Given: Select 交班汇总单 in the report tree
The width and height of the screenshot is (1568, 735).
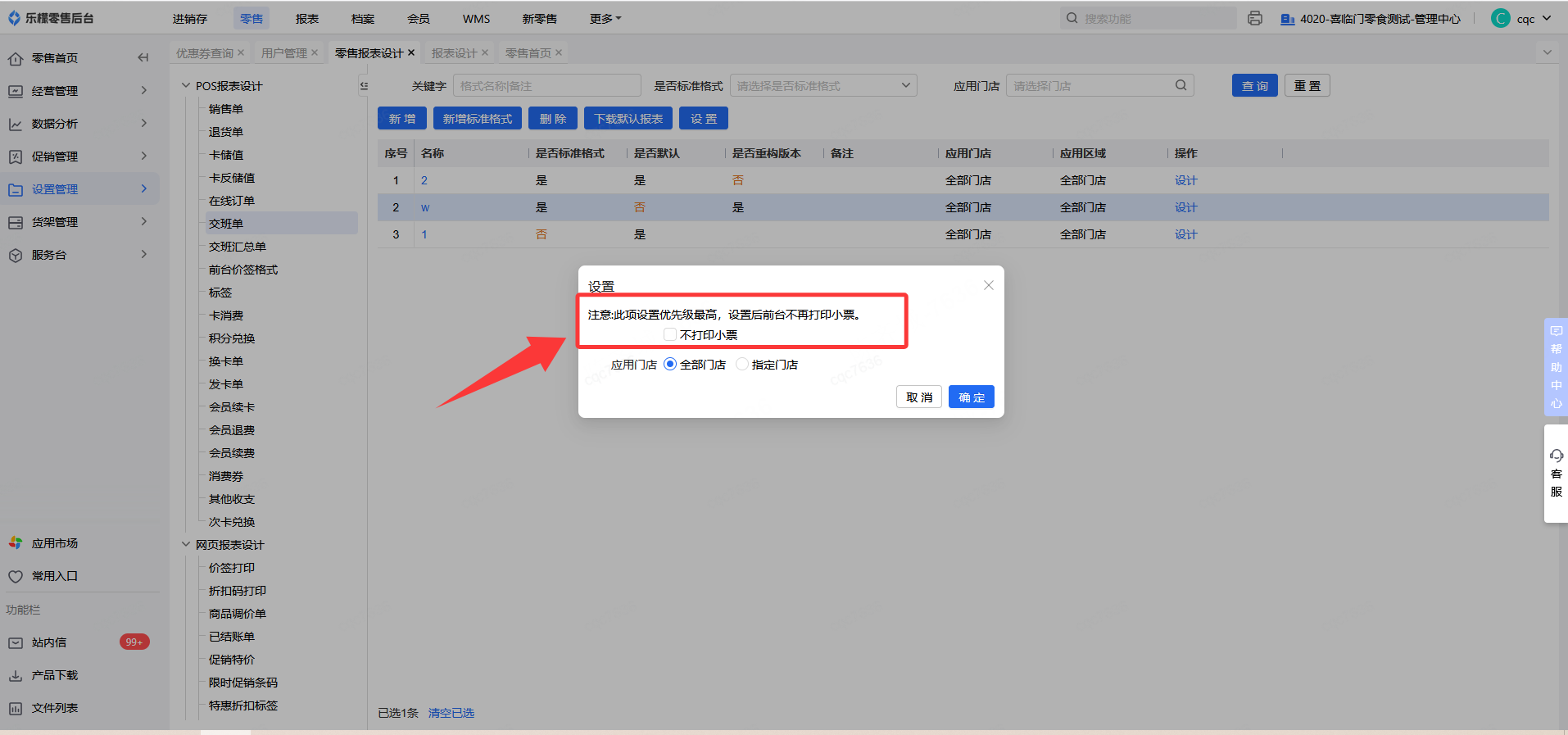Looking at the screenshot, I should tap(238, 246).
